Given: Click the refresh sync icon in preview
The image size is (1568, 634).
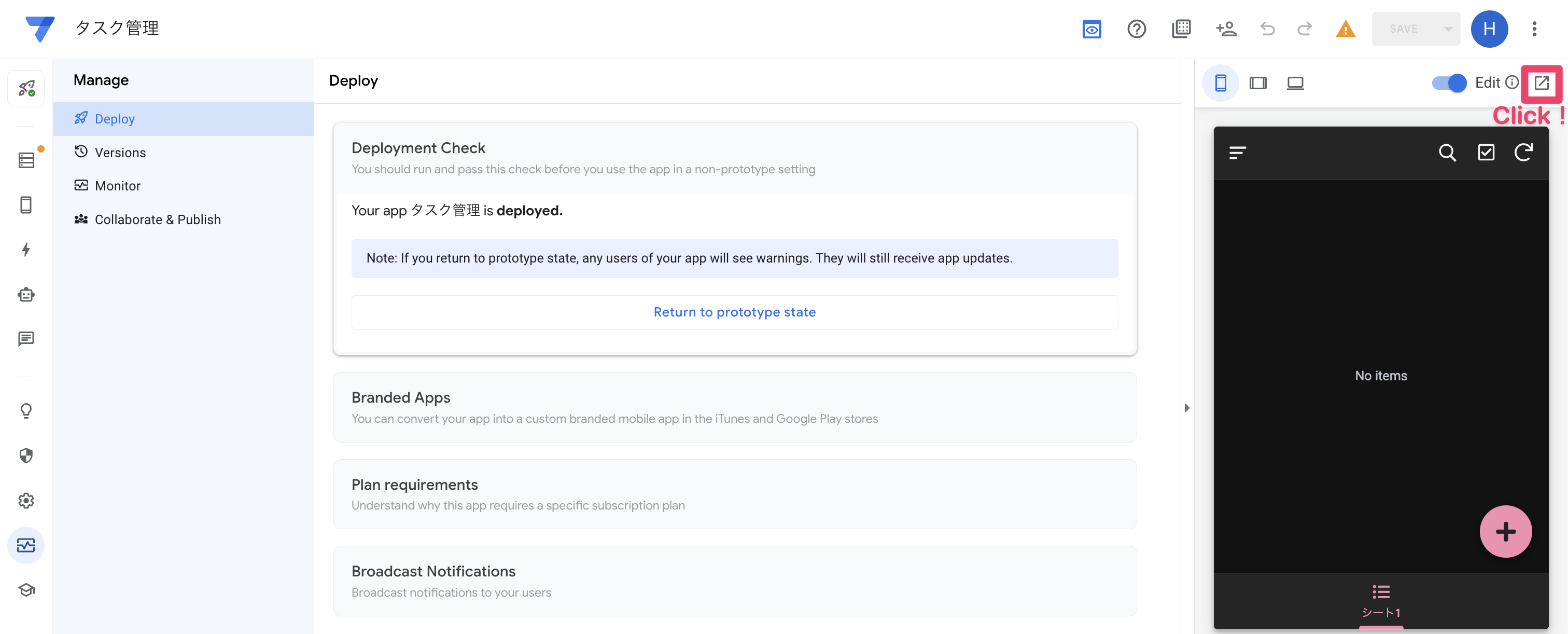Looking at the screenshot, I should tap(1523, 153).
